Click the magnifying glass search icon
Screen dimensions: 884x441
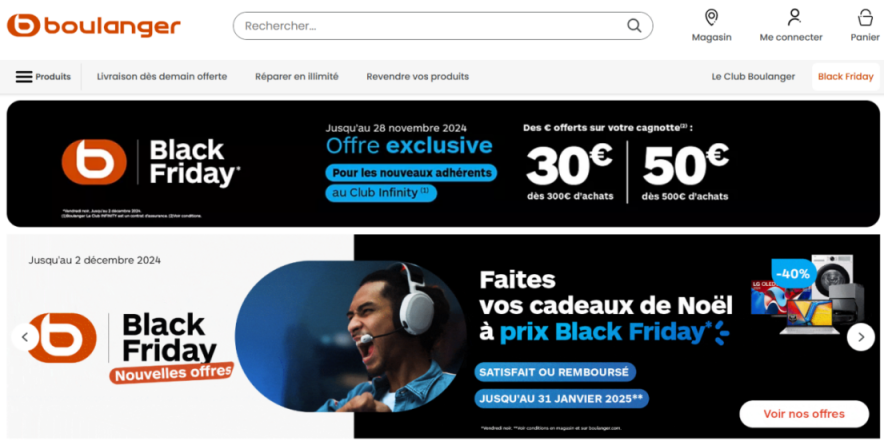634,26
